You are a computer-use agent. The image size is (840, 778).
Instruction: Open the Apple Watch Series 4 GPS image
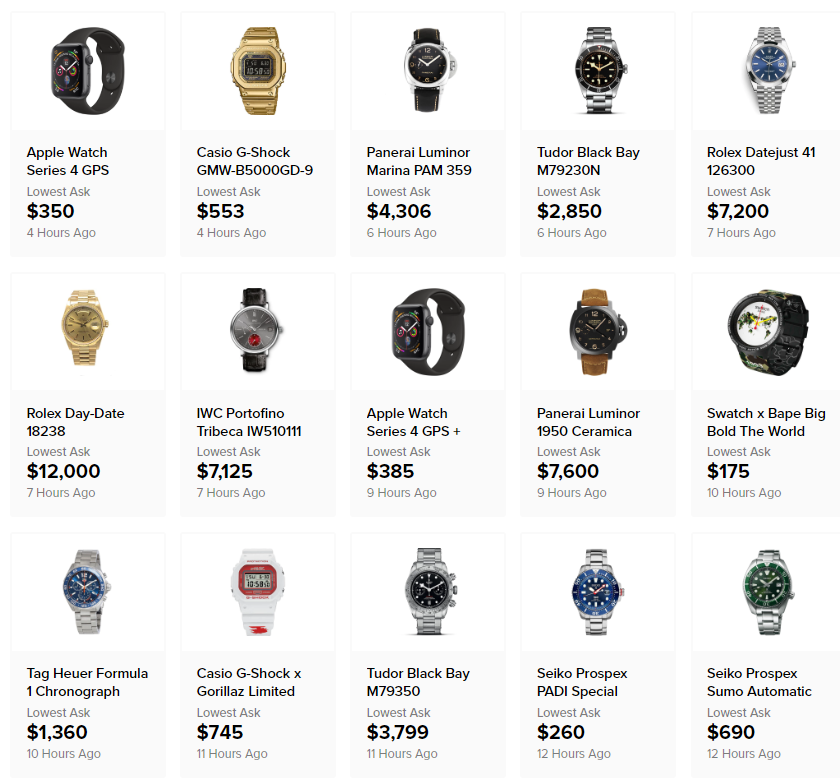pos(88,71)
